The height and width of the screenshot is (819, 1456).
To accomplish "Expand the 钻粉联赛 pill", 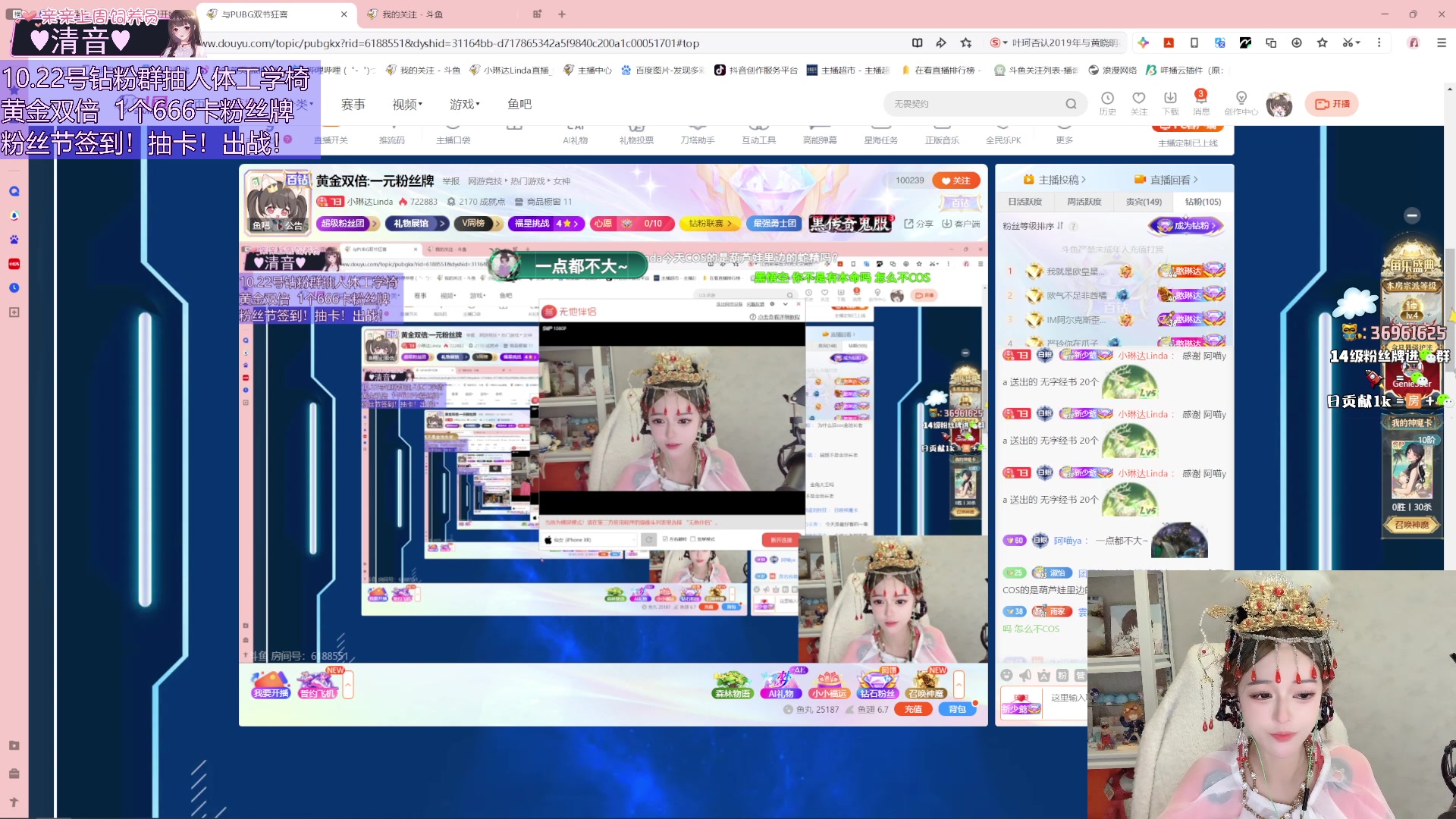I will click(710, 224).
